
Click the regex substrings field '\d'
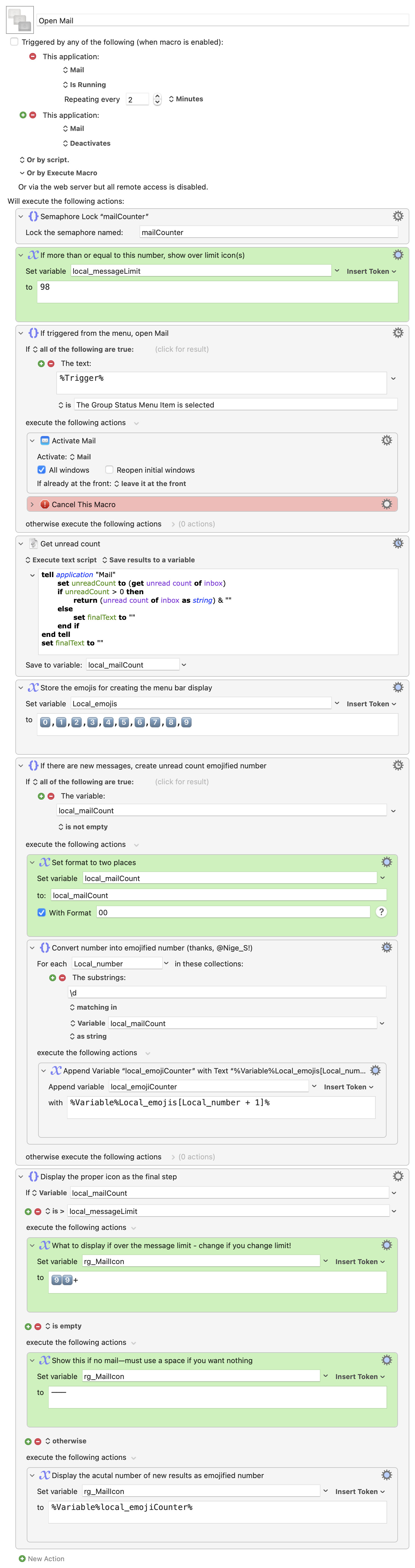pos(227,992)
